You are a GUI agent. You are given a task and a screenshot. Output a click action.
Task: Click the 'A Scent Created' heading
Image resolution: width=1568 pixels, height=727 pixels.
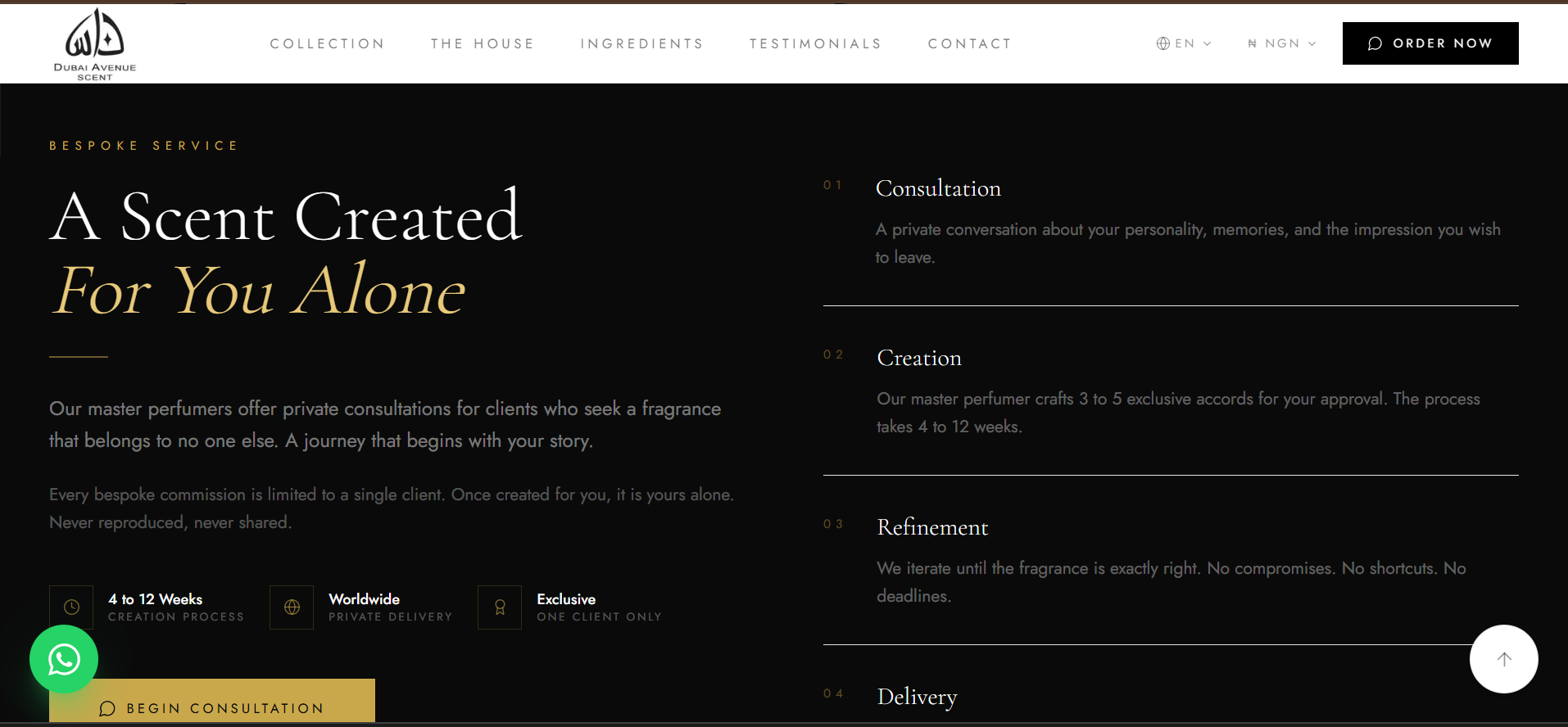[286, 217]
